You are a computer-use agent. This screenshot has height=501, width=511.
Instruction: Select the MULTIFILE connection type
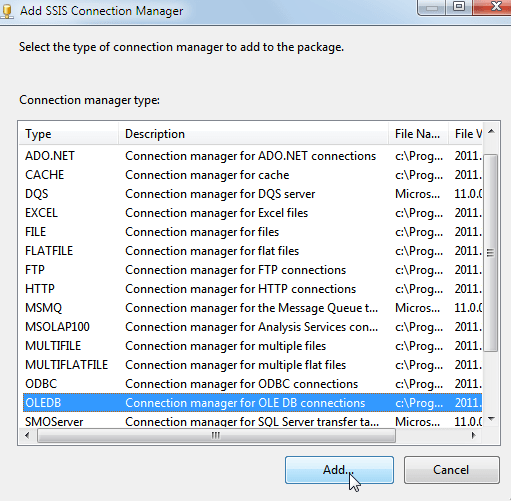click(252, 346)
